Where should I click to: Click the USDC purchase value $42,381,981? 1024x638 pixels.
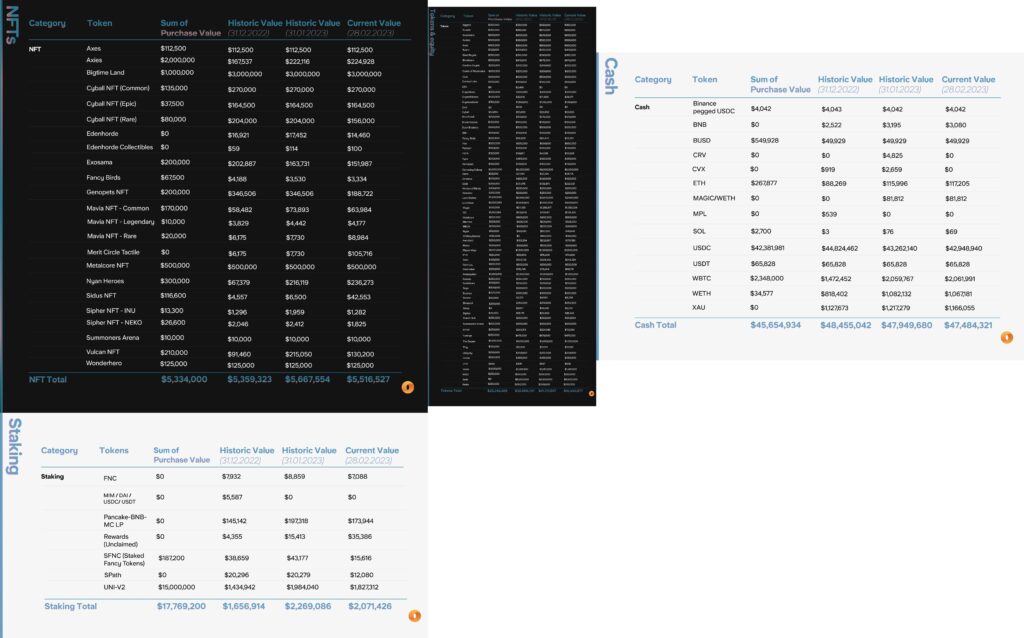coord(767,248)
